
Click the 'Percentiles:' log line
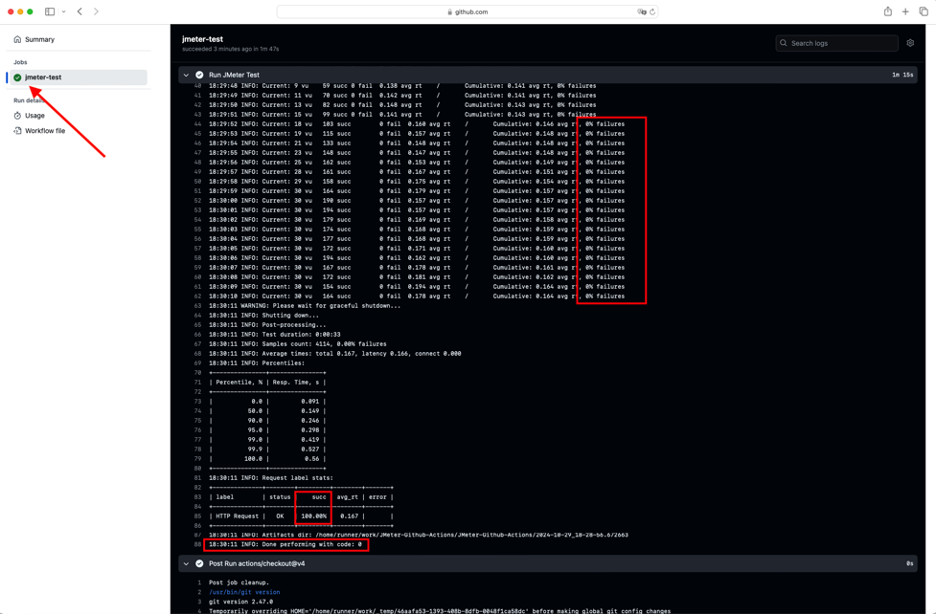coord(257,363)
